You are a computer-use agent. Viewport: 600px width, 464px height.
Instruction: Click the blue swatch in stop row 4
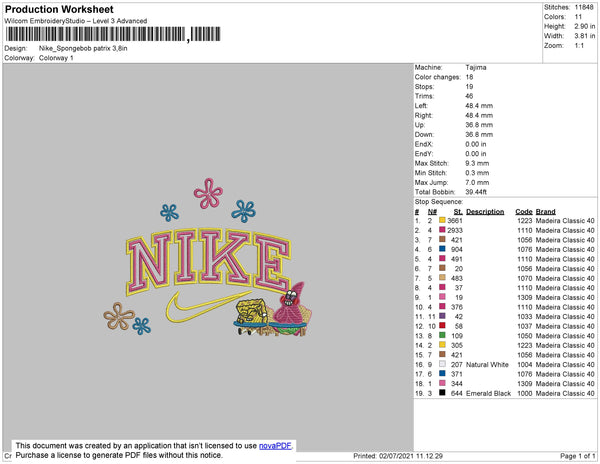click(442, 249)
